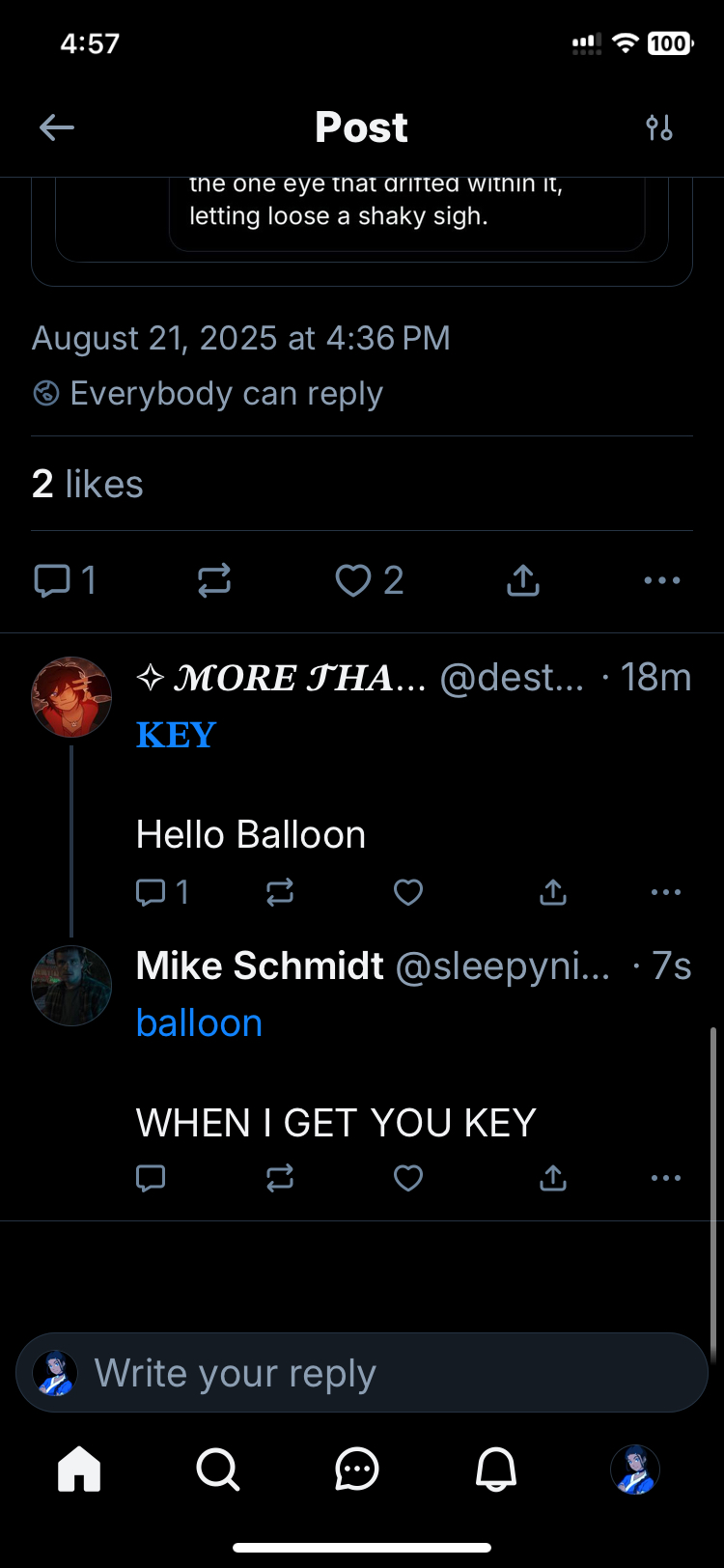Share the main post
The width and height of the screenshot is (724, 1568).
coord(523,580)
